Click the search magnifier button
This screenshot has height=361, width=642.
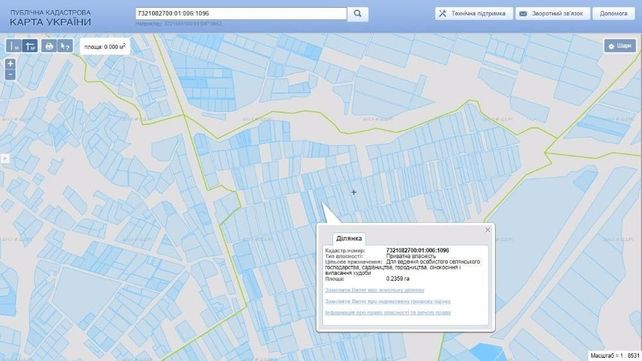[x=358, y=14]
